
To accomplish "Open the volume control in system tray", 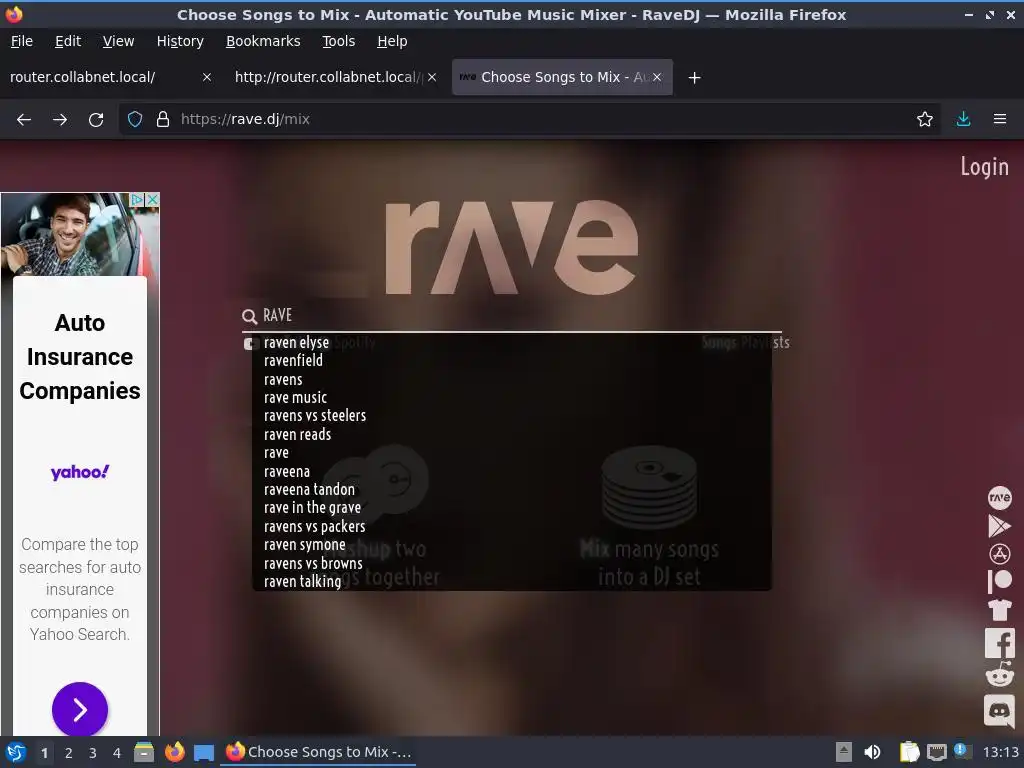I will click(872, 752).
